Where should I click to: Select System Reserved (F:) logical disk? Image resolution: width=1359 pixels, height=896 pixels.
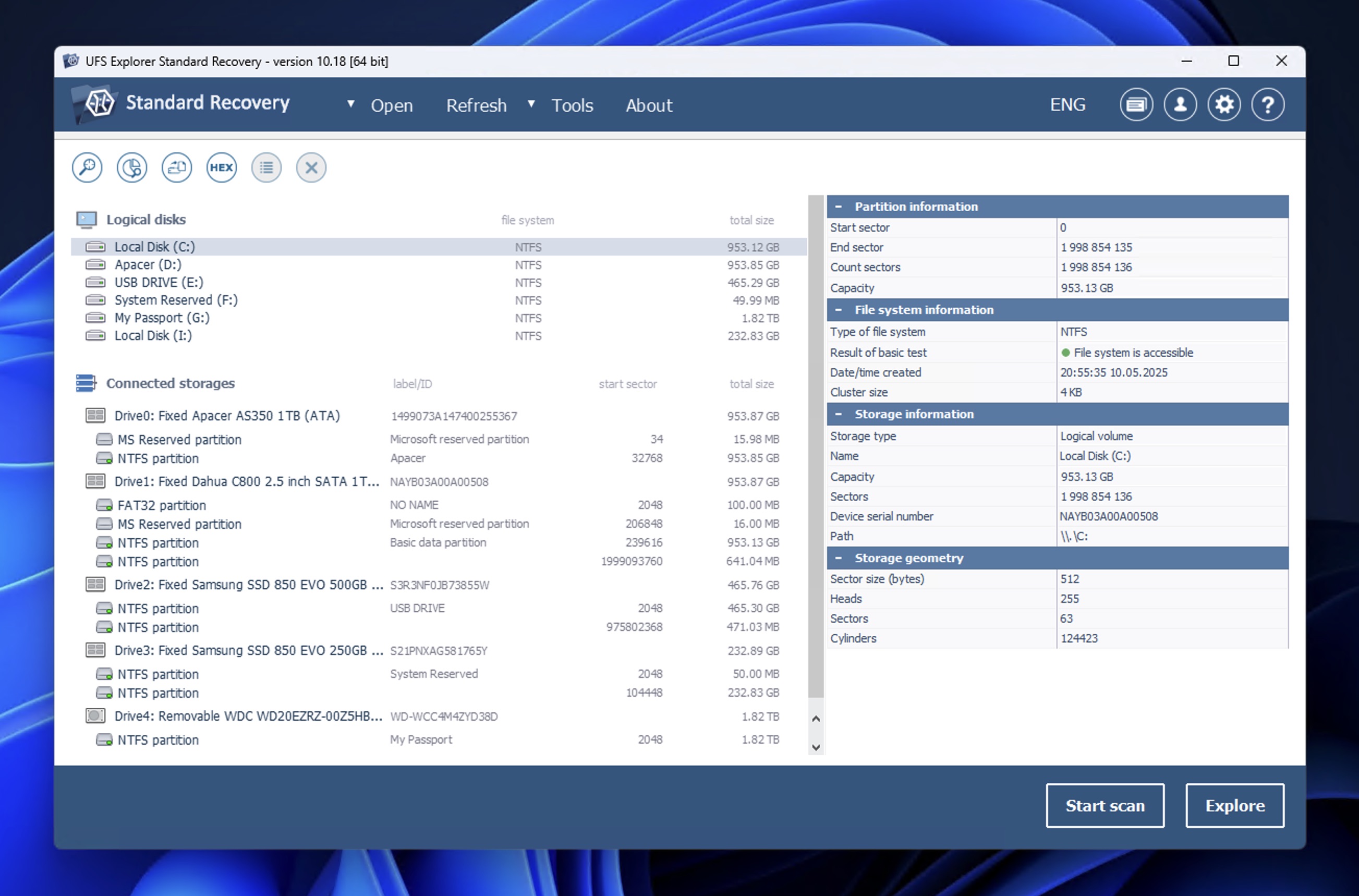[x=439, y=300]
